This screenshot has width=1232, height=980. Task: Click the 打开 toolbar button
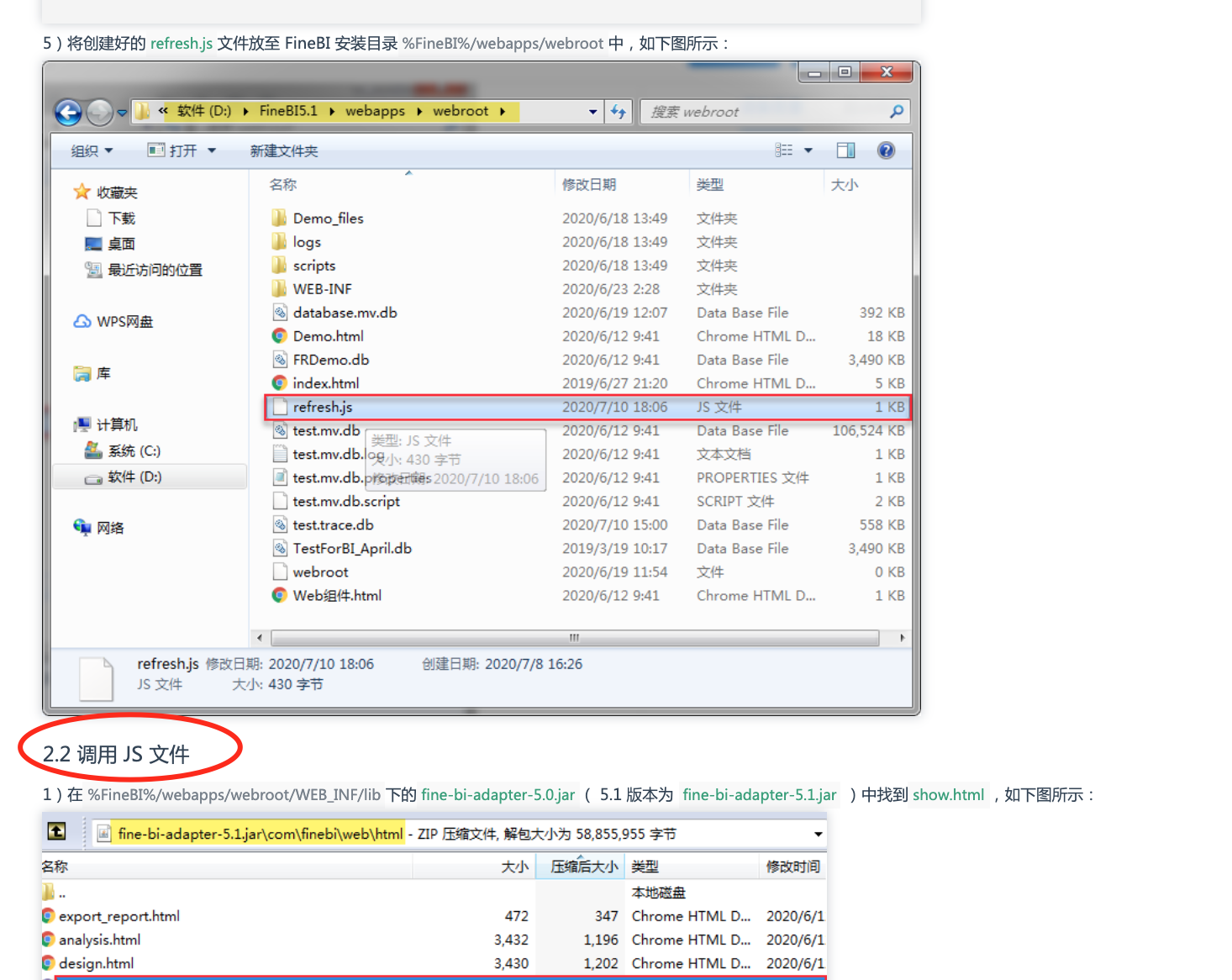click(173, 150)
